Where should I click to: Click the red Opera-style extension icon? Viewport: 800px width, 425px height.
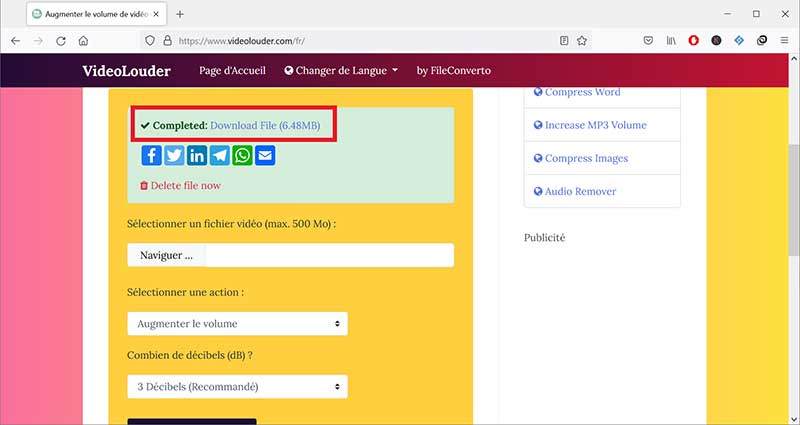coord(693,41)
